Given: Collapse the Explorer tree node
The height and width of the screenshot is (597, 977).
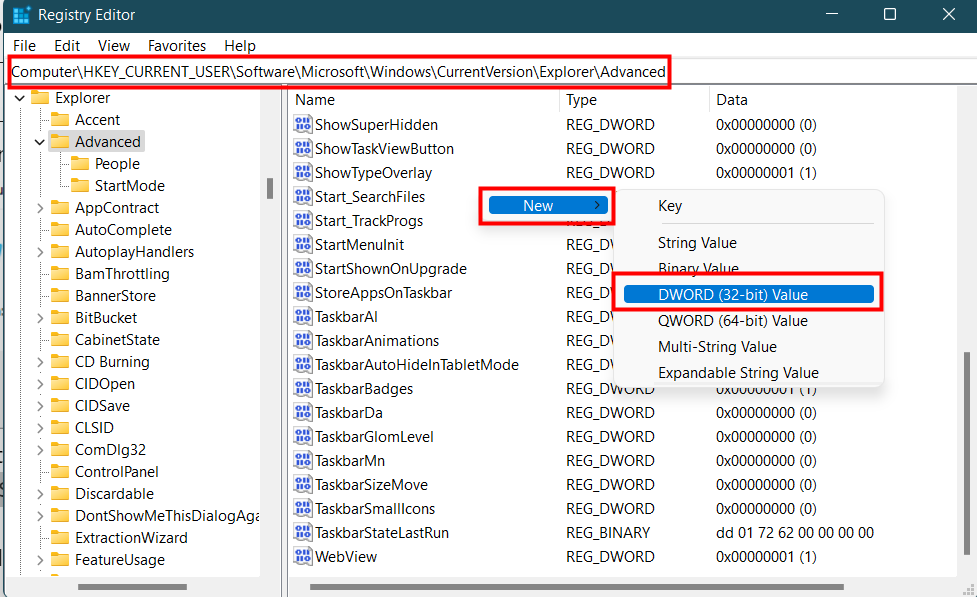Looking at the screenshot, I should pos(20,98).
